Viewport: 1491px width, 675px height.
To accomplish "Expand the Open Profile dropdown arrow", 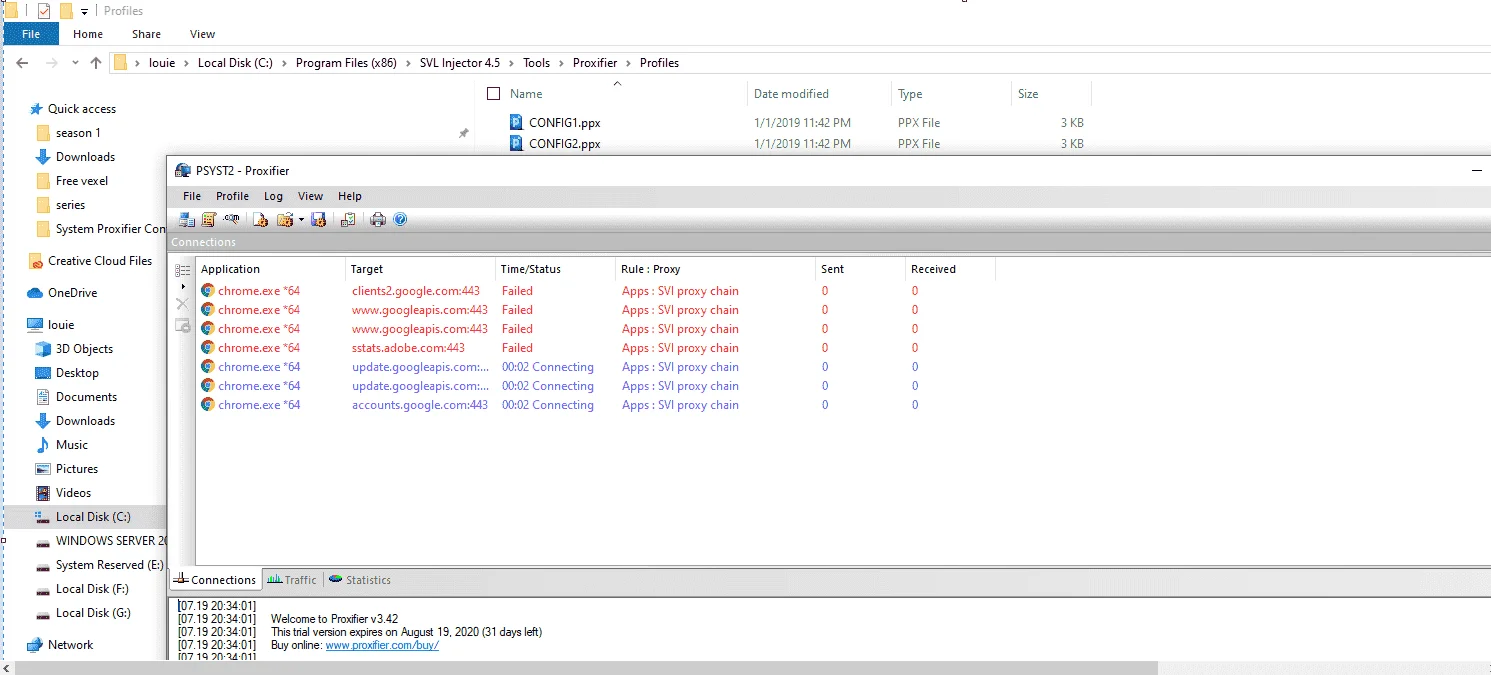I will (x=301, y=220).
